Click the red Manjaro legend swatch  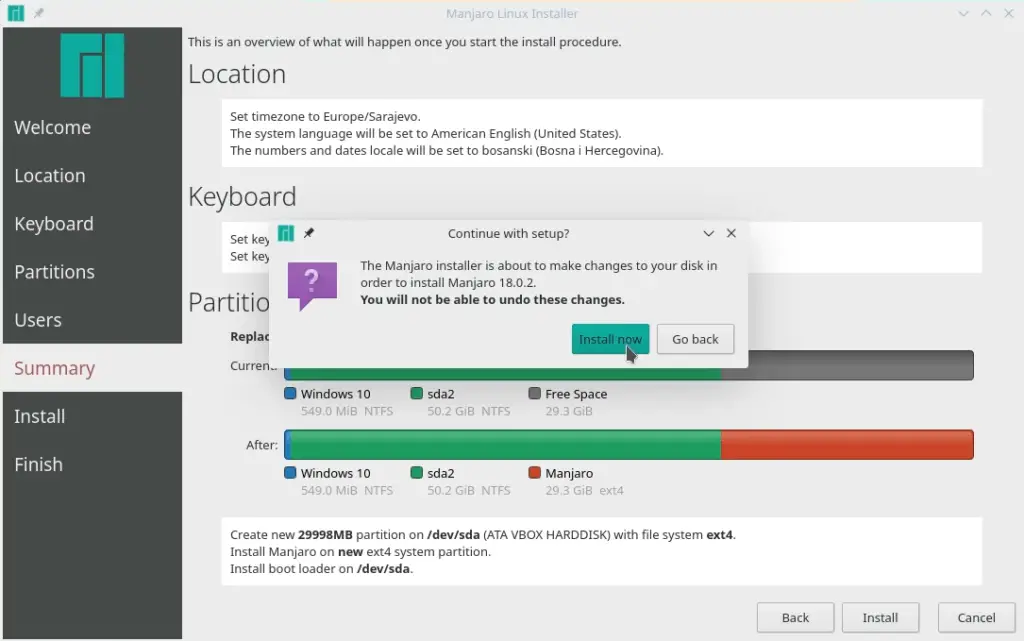(535, 472)
